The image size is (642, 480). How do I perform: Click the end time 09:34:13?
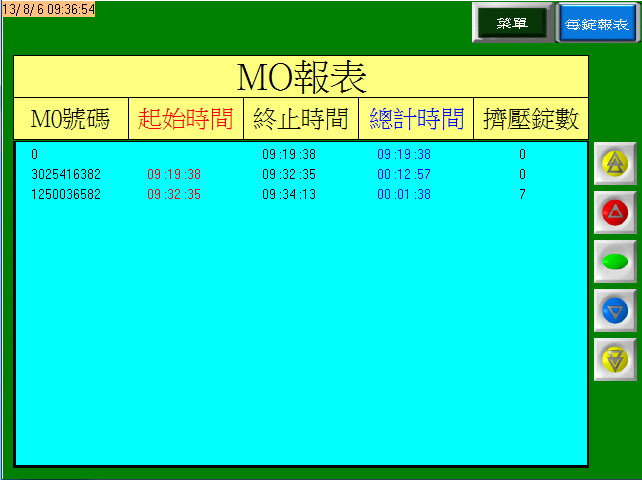coord(289,194)
